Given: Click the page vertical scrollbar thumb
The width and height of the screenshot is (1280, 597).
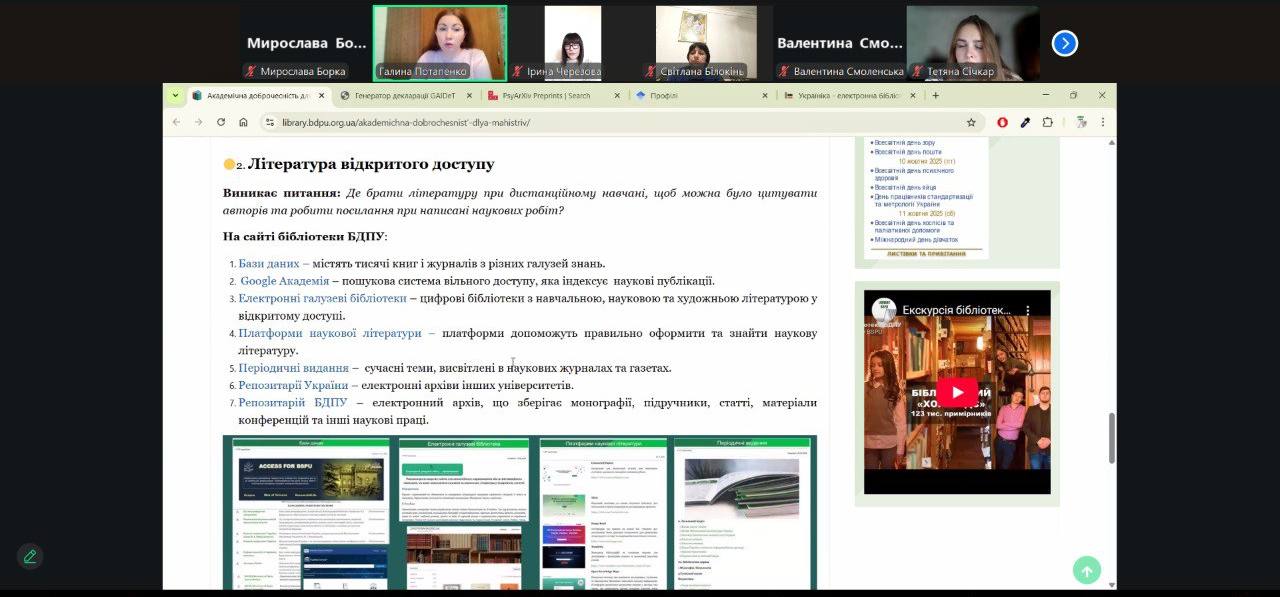Looking at the screenshot, I should (x=1110, y=437).
